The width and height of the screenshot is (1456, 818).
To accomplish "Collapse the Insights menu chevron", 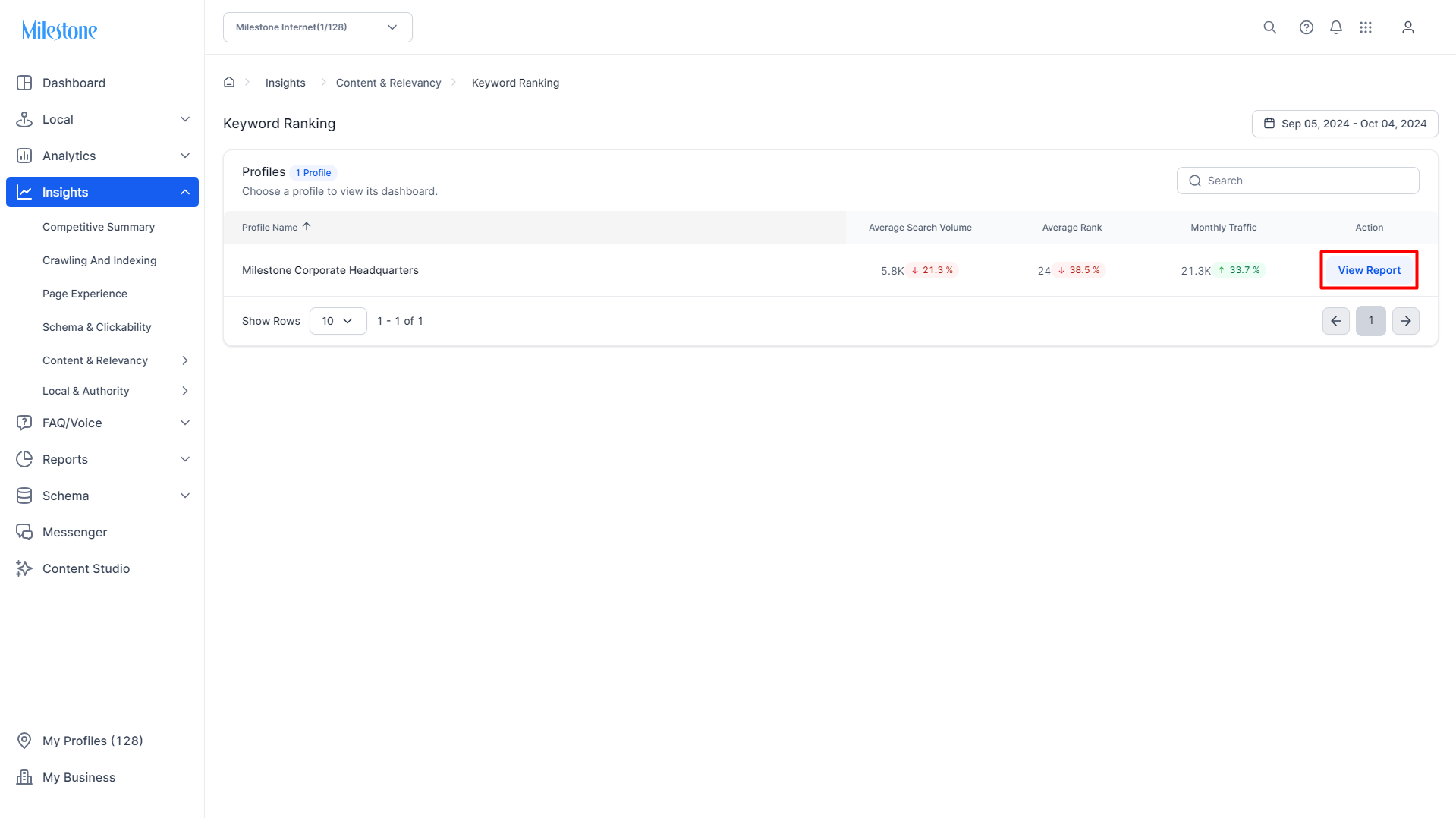I will tap(185, 192).
